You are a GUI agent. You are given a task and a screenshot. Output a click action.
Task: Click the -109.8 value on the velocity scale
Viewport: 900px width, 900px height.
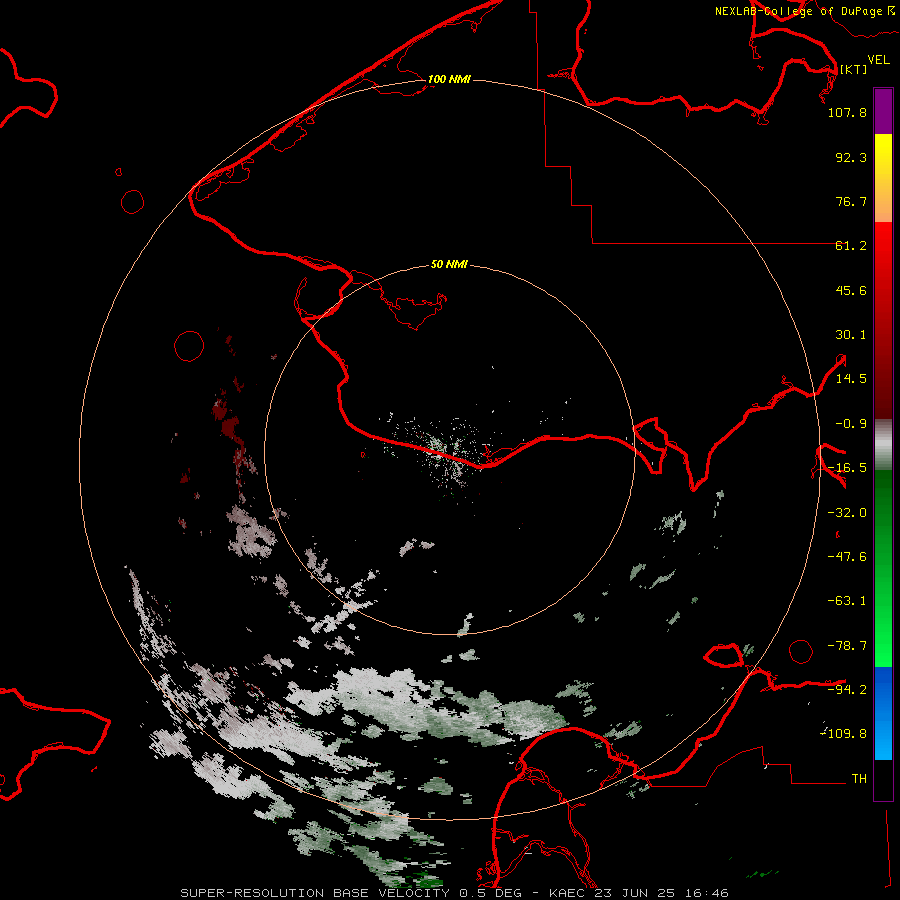[x=844, y=734]
